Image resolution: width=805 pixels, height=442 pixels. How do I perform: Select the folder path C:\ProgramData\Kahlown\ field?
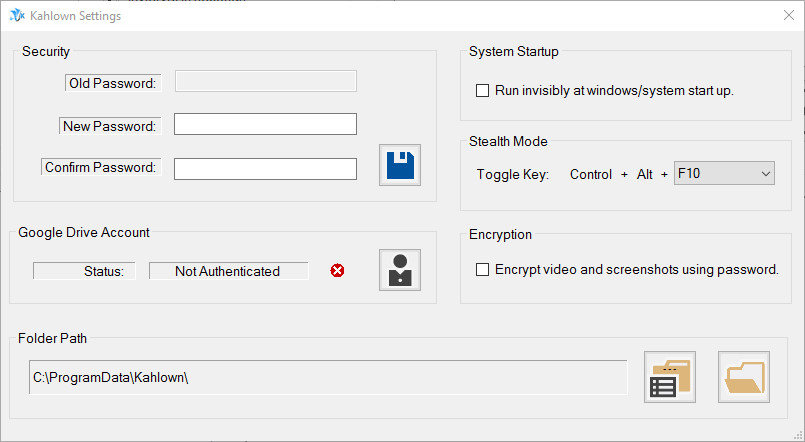(x=328, y=377)
